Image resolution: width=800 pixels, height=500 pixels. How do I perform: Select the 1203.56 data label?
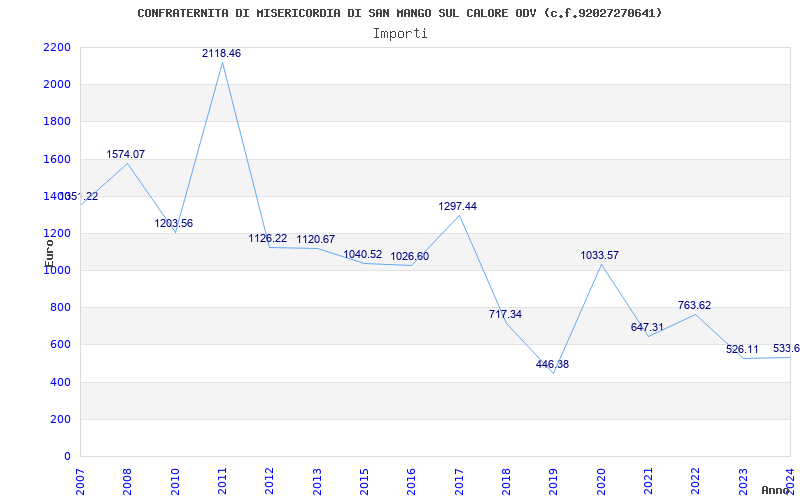(x=173, y=223)
